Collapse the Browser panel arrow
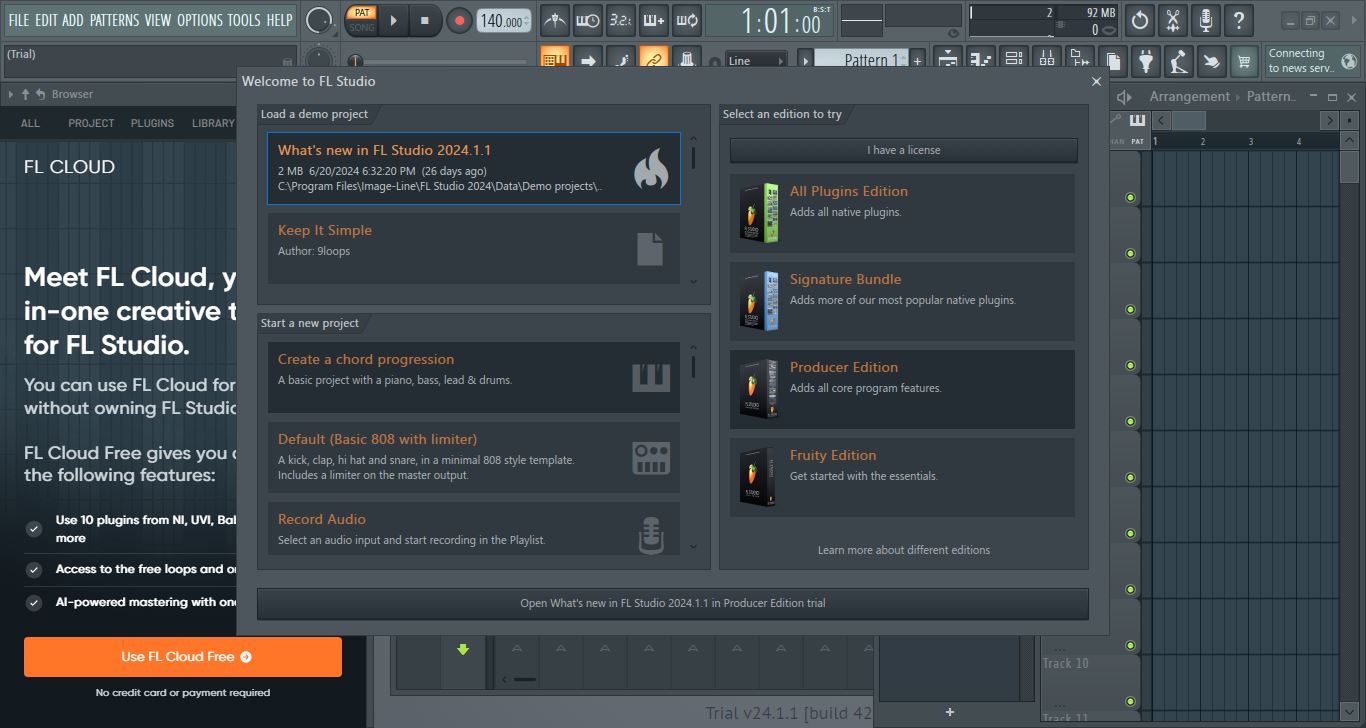Screen dimensions: 1366x728 tap(10, 94)
